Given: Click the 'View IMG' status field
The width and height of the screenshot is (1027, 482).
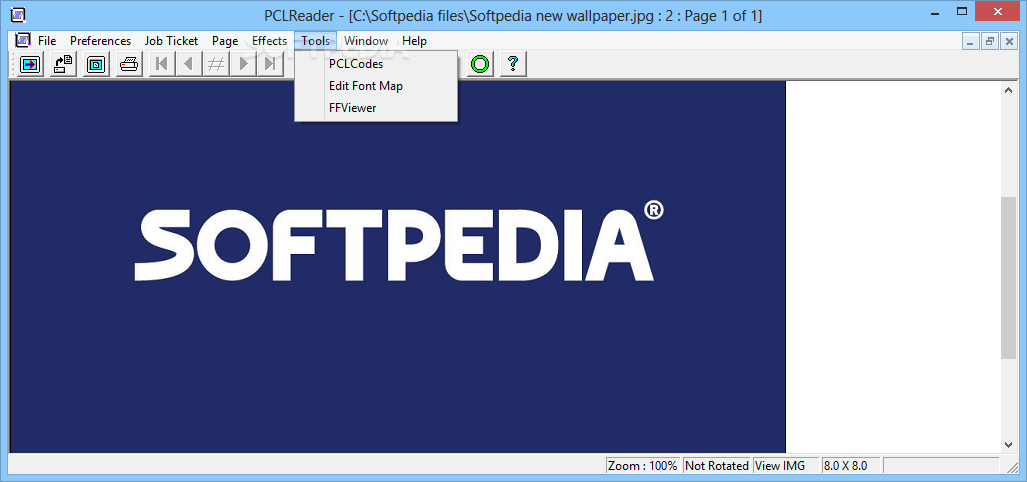Looking at the screenshot, I should [787, 466].
